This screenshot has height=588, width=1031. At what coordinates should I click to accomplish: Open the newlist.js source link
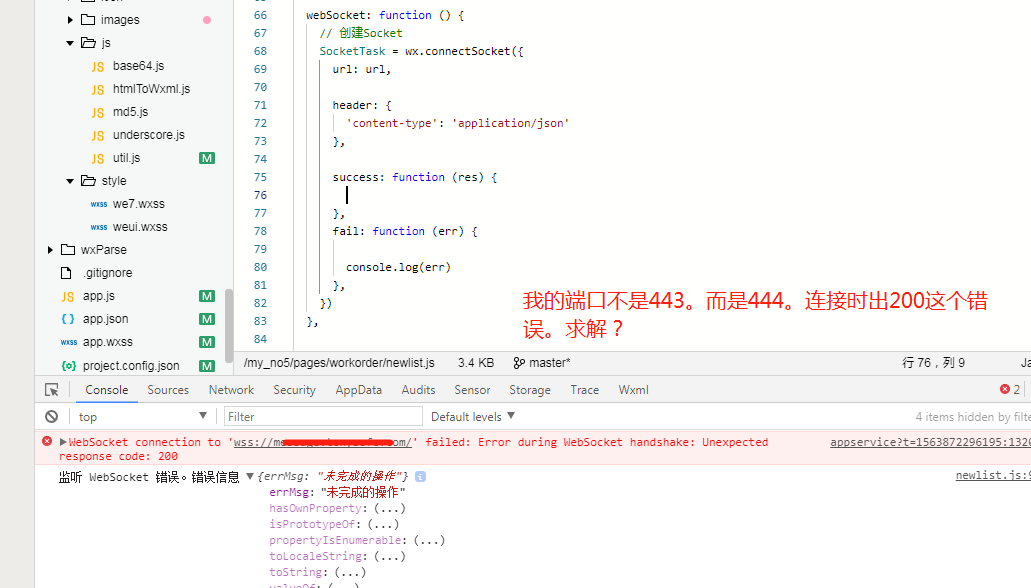(x=993, y=475)
